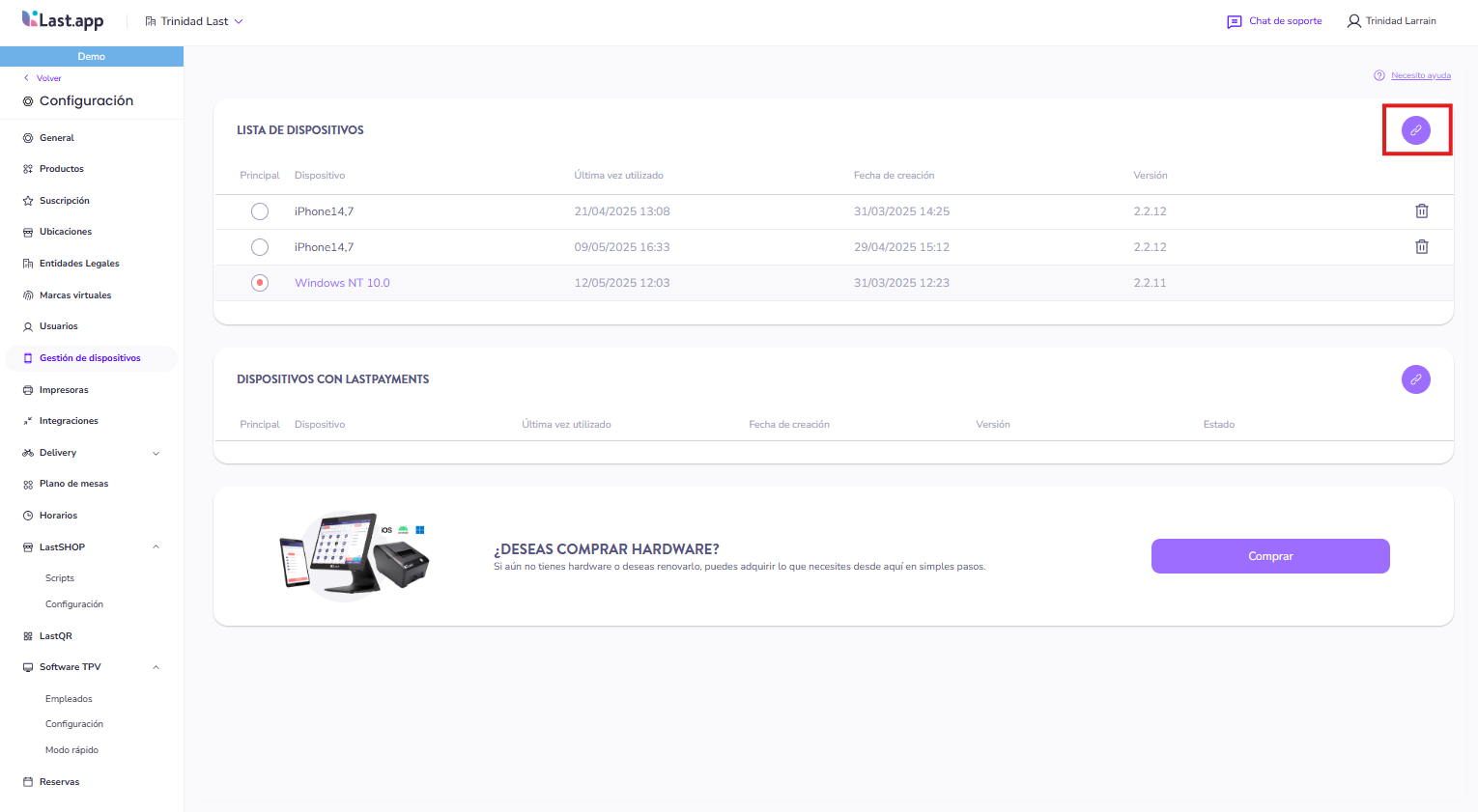Set first iPhone14,7 as principal device
The height and width of the screenshot is (812, 1478).
click(260, 211)
